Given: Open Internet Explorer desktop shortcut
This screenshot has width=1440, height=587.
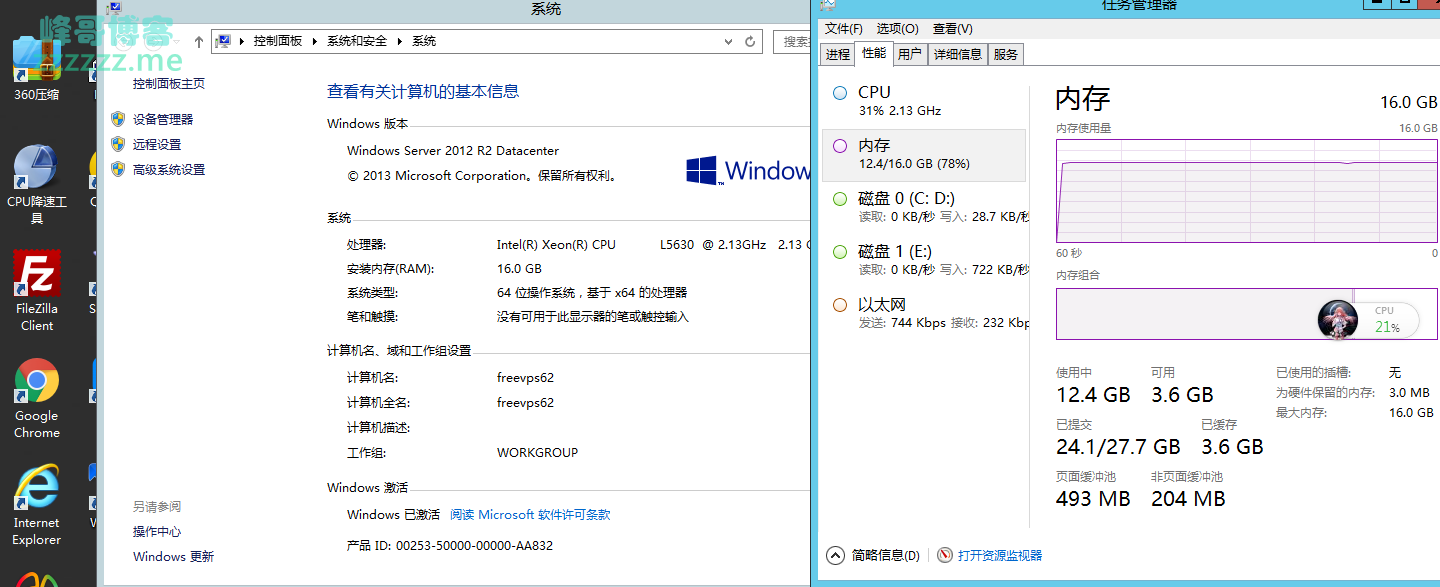Looking at the screenshot, I should 37,506.
